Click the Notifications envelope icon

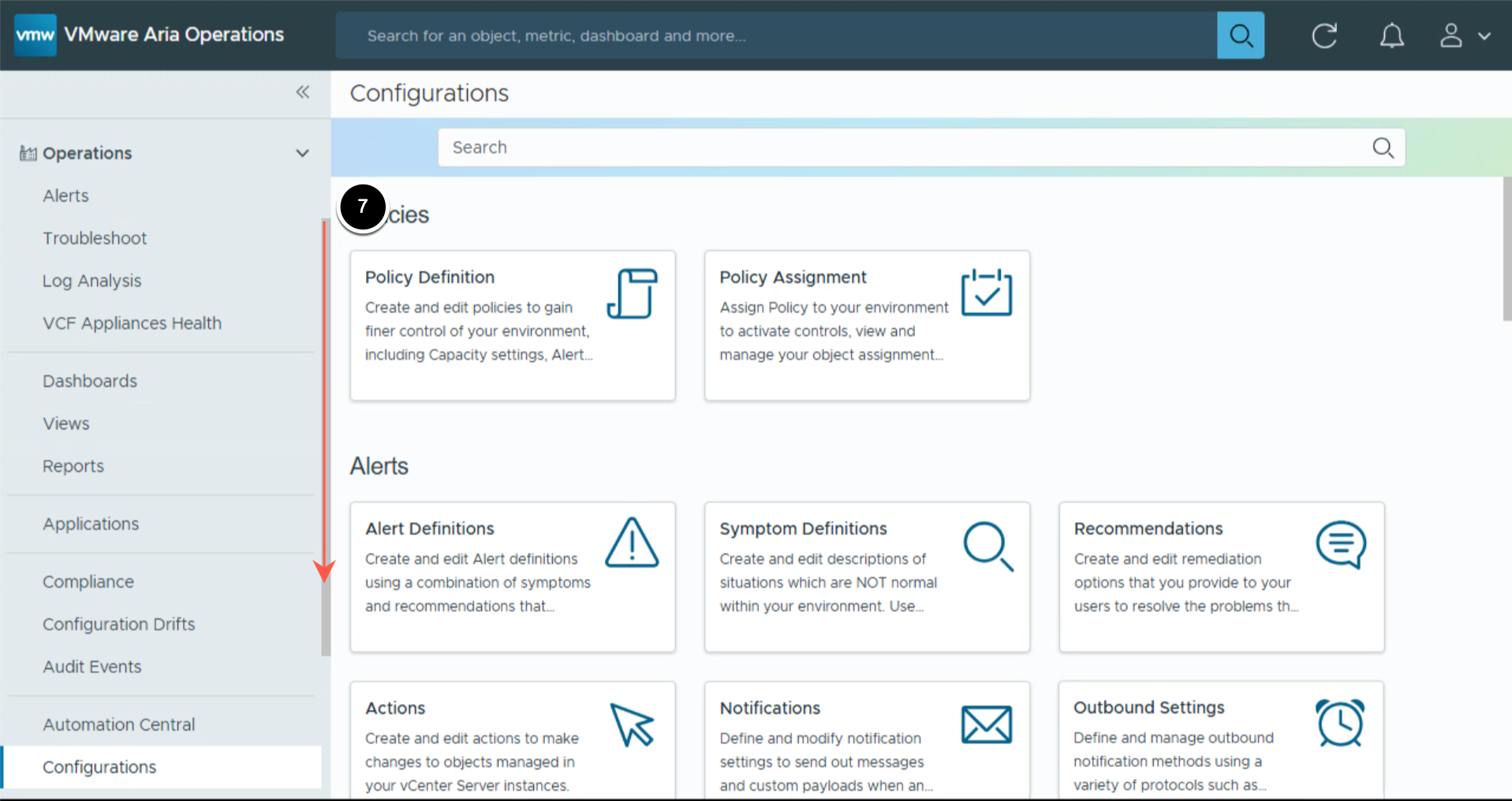[986, 725]
